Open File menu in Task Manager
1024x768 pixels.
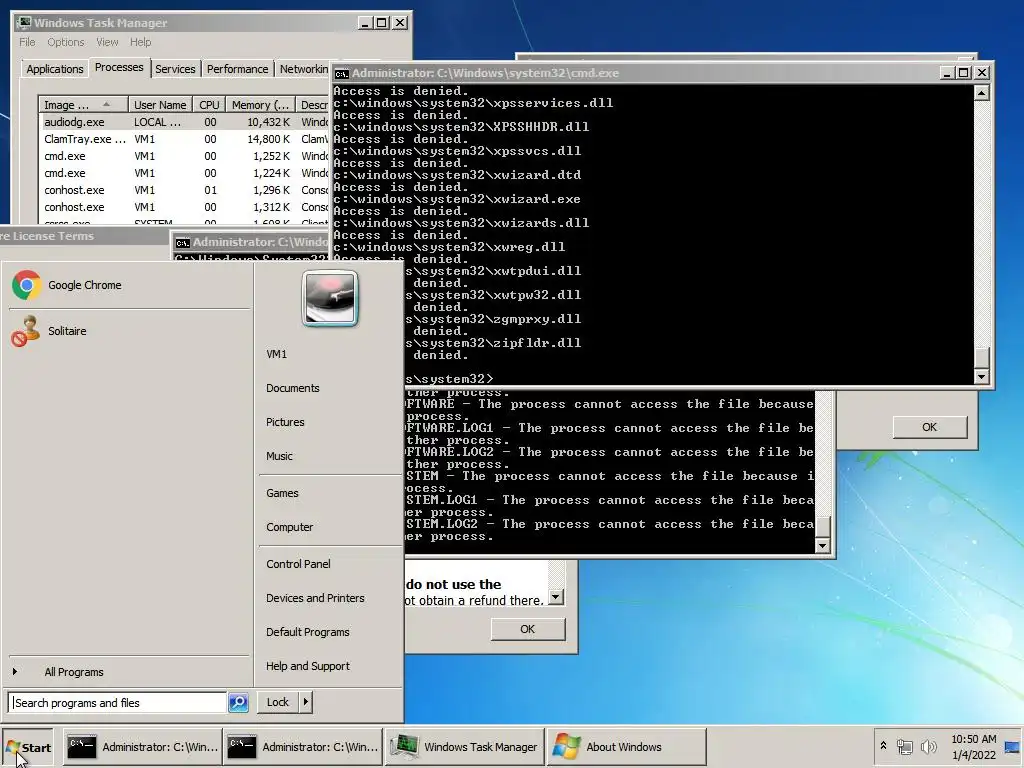(27, 42)
